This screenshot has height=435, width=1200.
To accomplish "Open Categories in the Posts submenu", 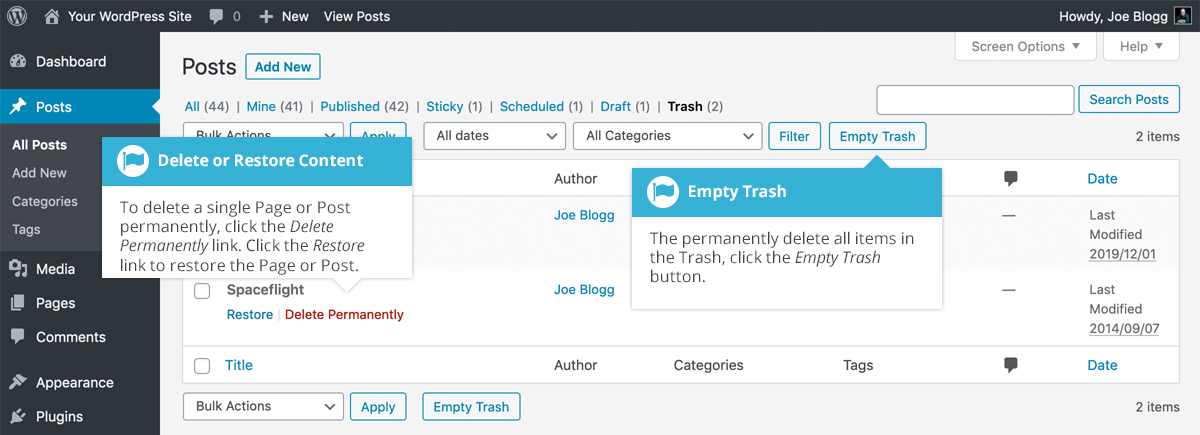I will point(45,201).
